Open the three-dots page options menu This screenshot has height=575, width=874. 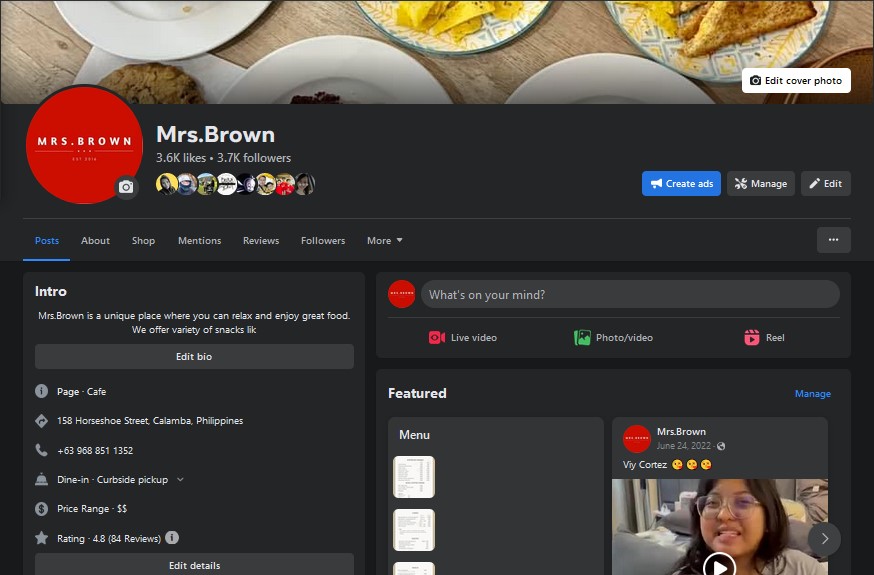click(x=833, y=240)
